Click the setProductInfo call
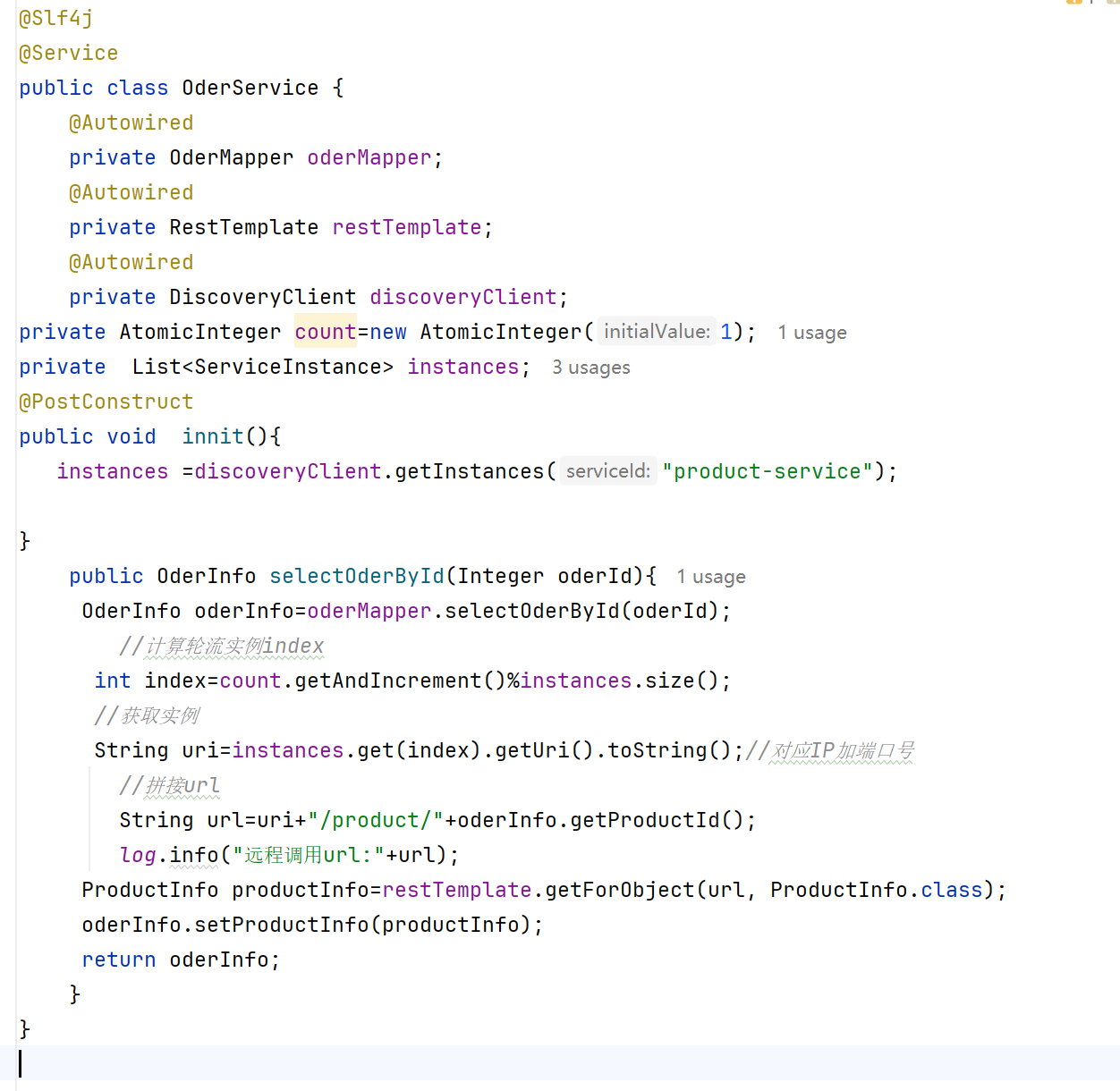 click(x=282, y=925)
